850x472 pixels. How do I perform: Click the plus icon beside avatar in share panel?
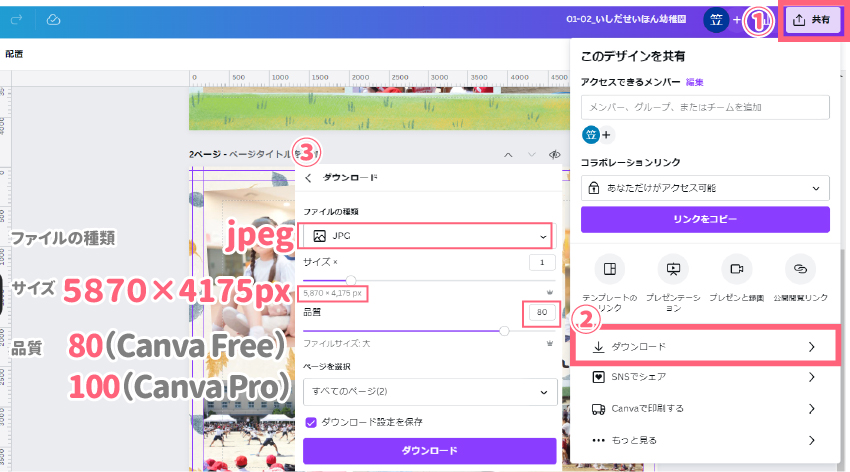[607, 134]
